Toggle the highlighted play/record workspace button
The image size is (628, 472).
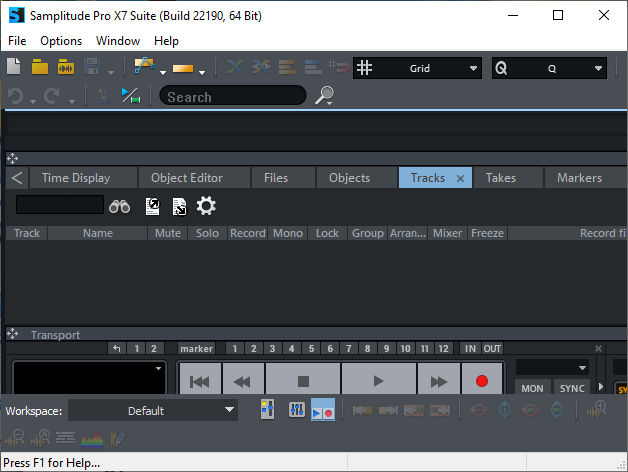[323, 410]
